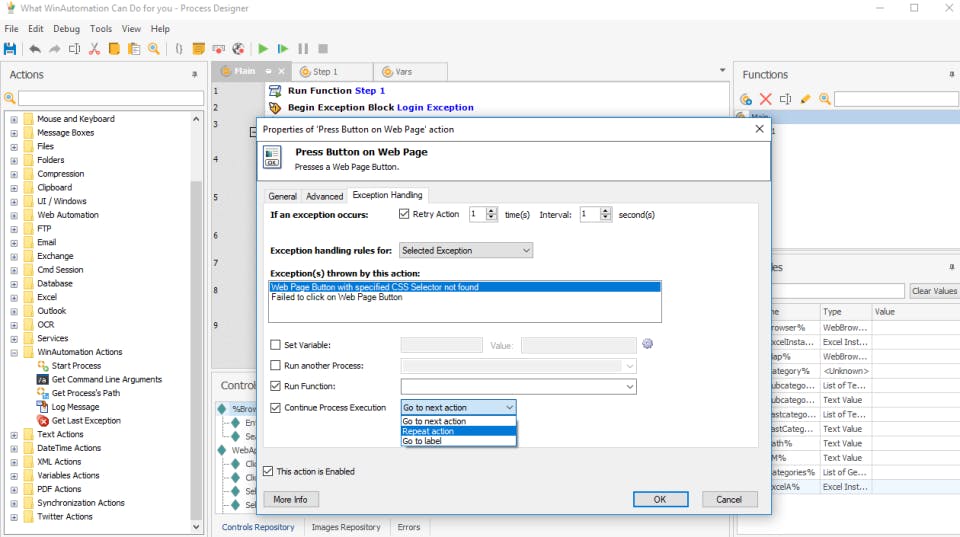Viewport: 960px width, 537px height.
Task: Click the pencil edit function icon
Action: pos(805,99)
